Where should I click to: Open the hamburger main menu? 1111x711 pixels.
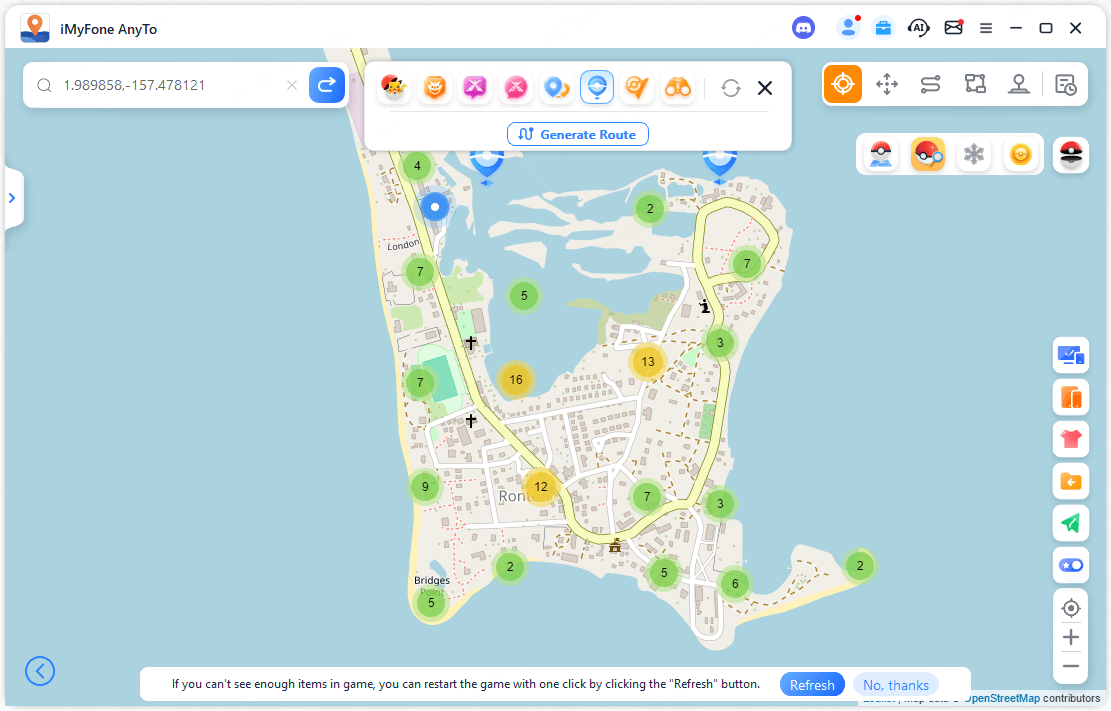(986, 28)
